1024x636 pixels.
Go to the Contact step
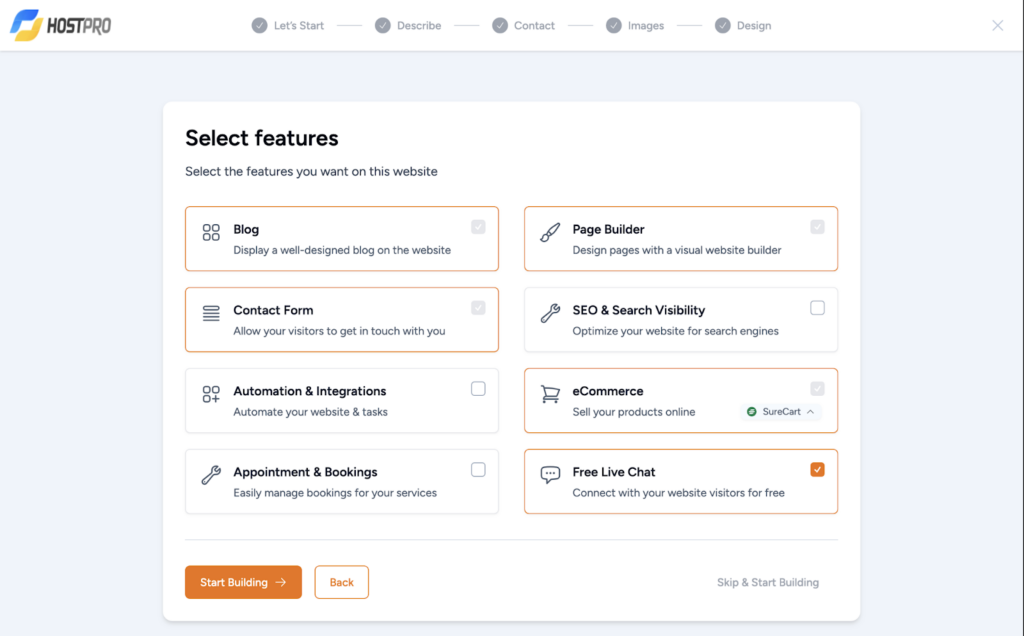pos(524,25)
